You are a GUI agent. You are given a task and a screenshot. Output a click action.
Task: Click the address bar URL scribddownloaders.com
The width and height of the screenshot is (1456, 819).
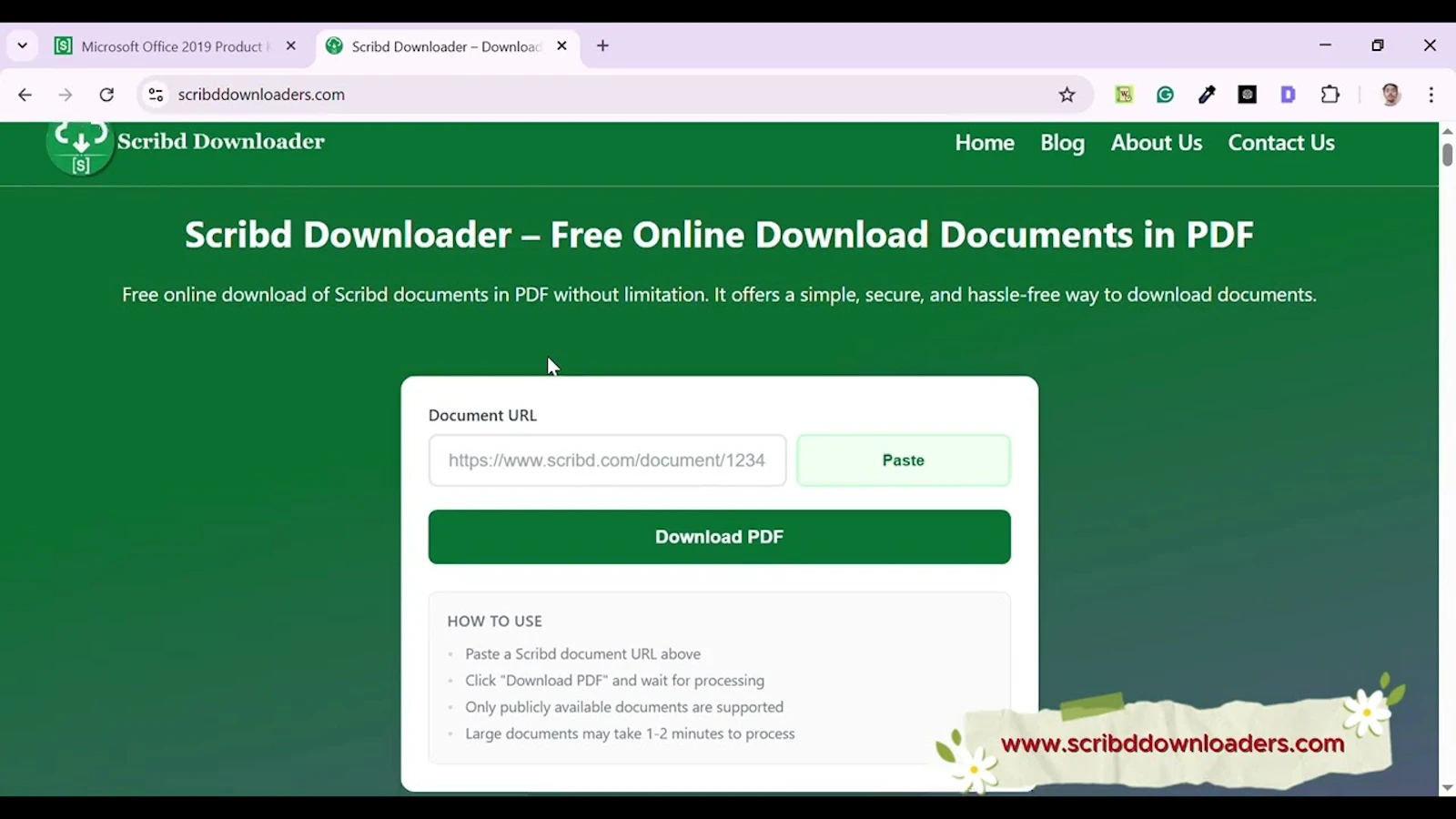[261, 95]
